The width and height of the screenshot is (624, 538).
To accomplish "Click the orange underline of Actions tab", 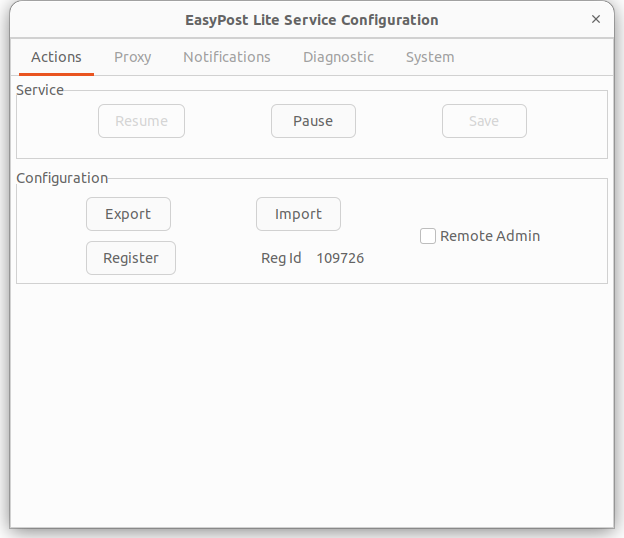I will pos(56,74).
